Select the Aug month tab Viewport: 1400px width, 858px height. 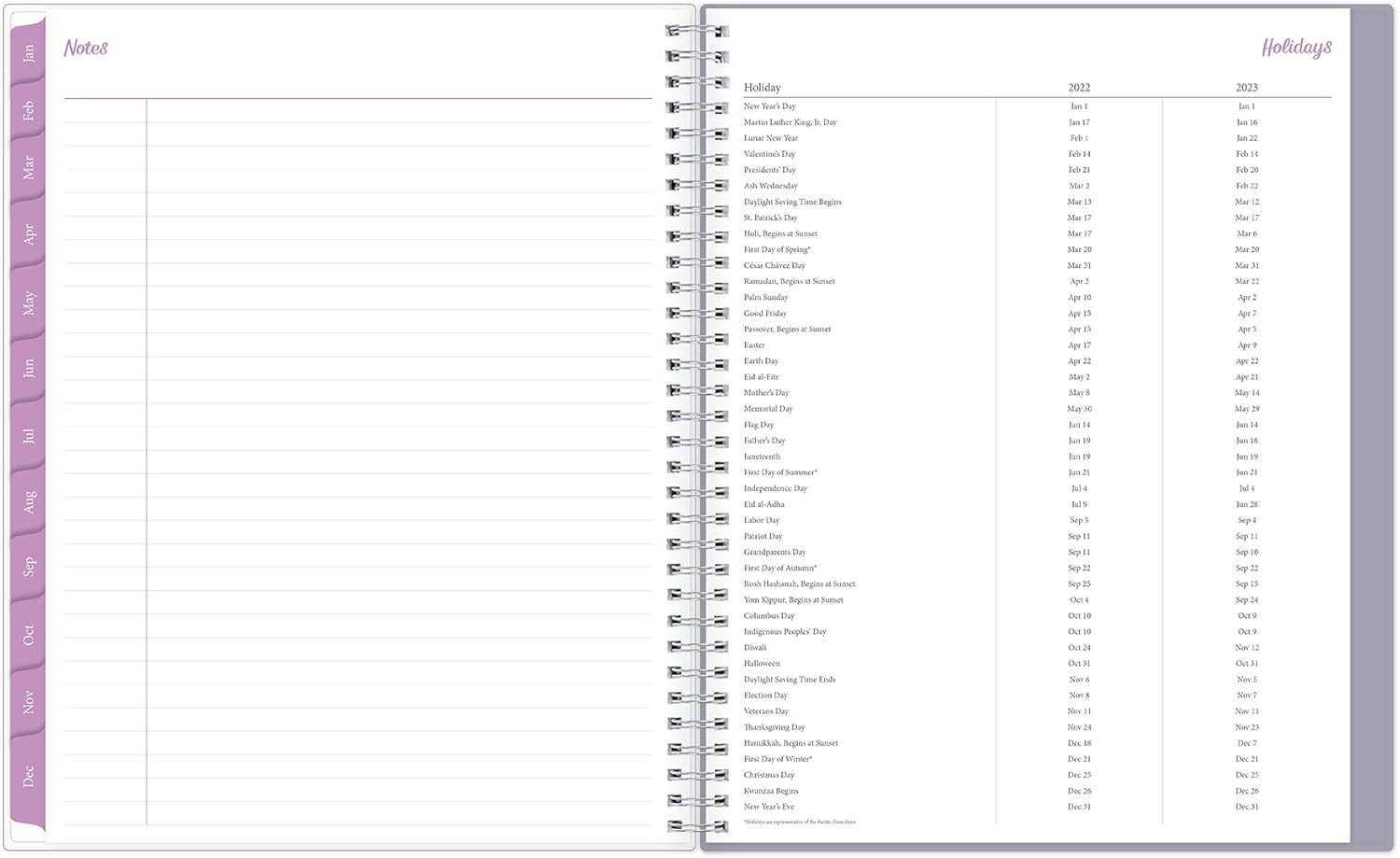28,501
